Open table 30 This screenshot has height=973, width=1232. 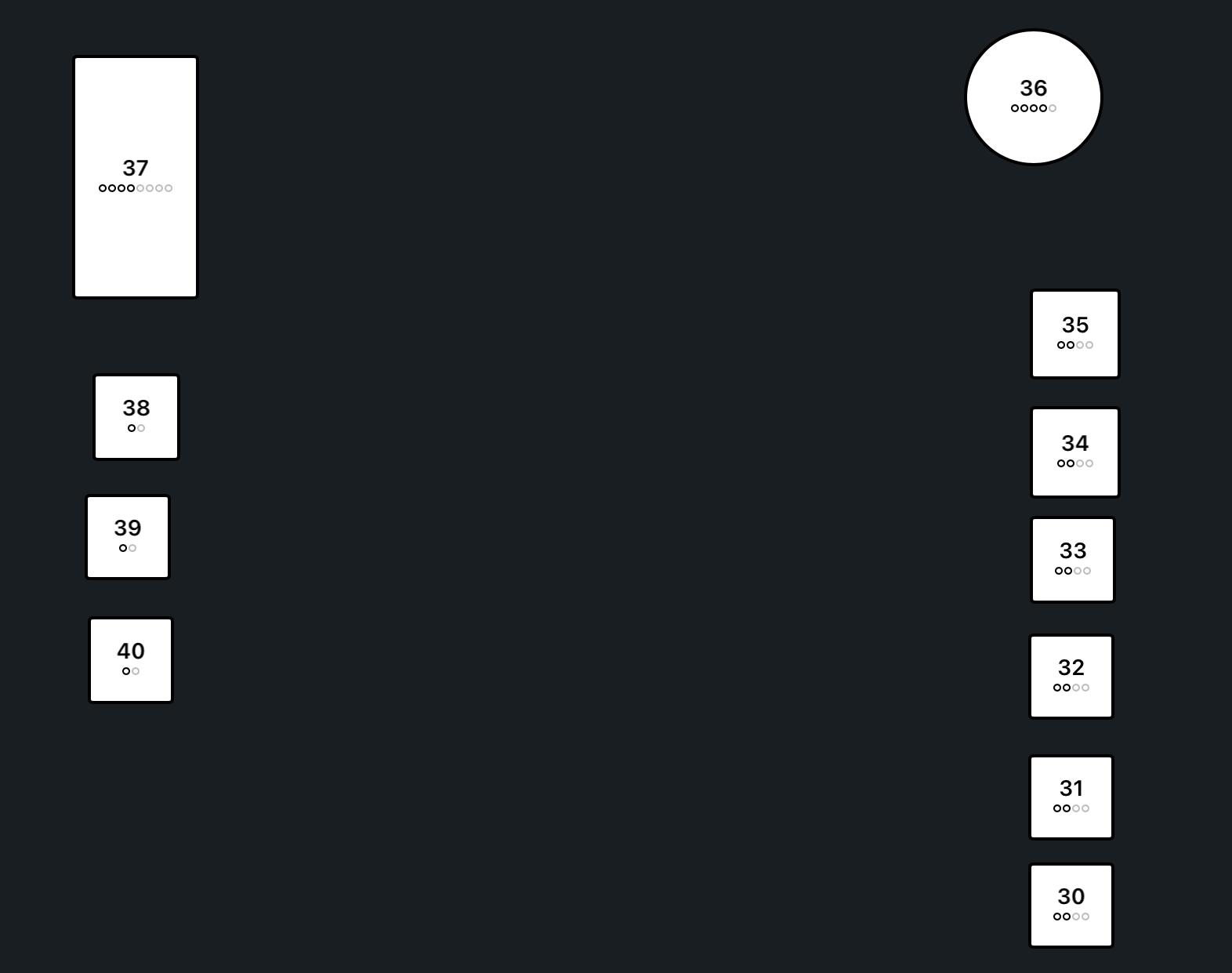pyautogui.click(x=1071, y=906)
